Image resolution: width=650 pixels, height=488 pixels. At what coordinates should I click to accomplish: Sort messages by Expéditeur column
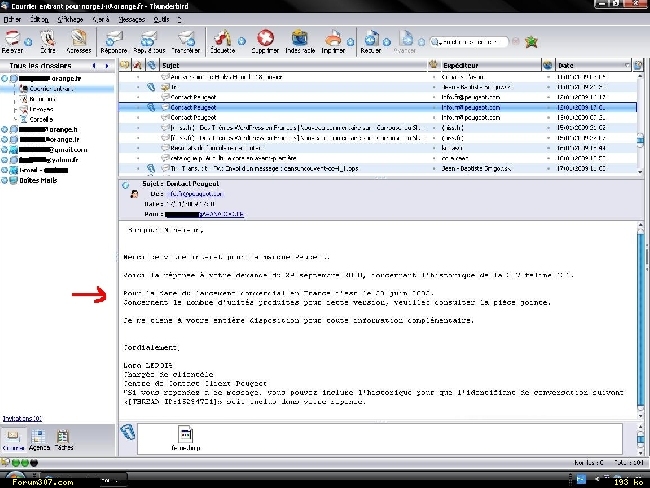pos(490,65)
